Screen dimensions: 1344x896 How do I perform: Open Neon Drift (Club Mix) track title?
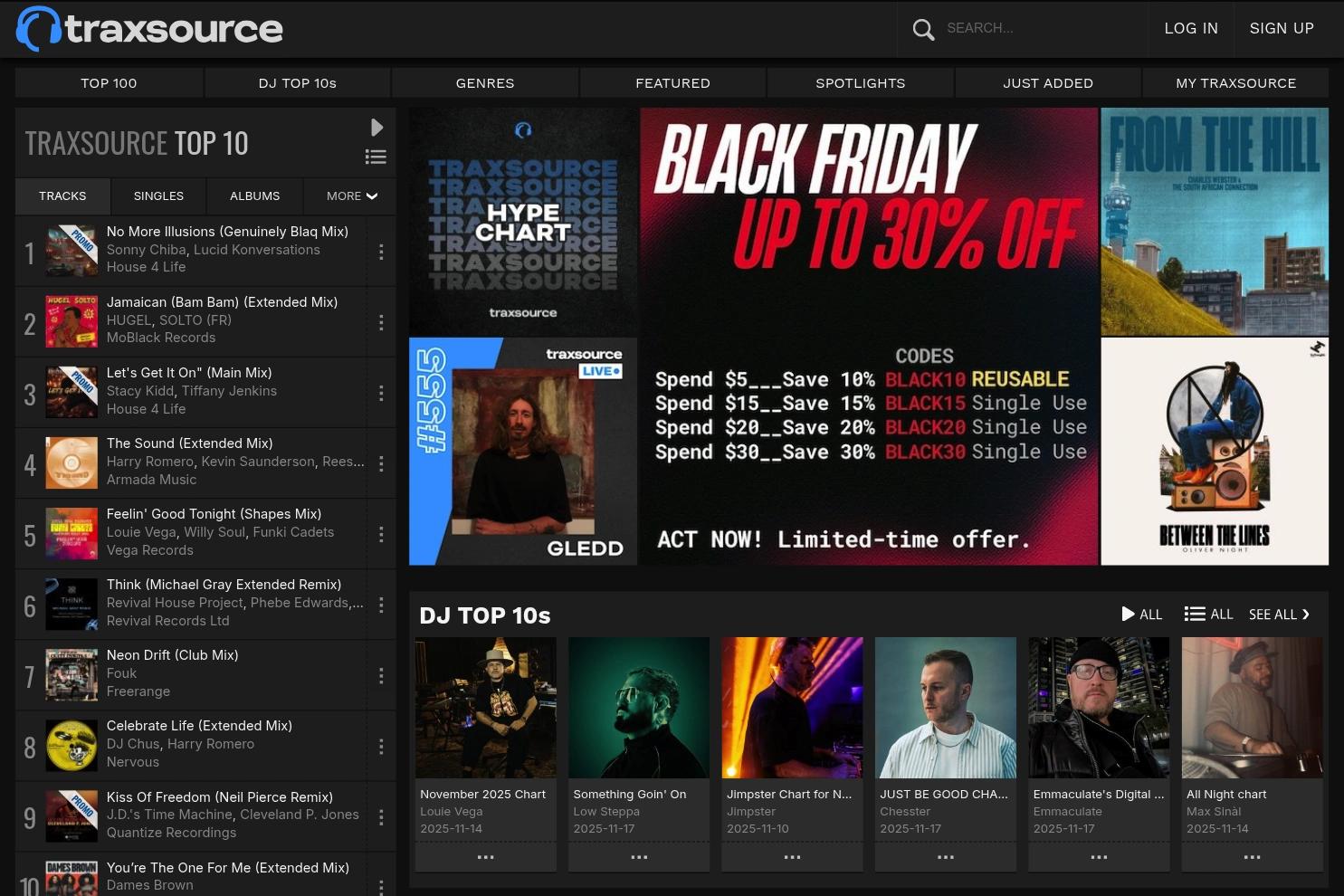pyautogui.click(x=173, y=655)
